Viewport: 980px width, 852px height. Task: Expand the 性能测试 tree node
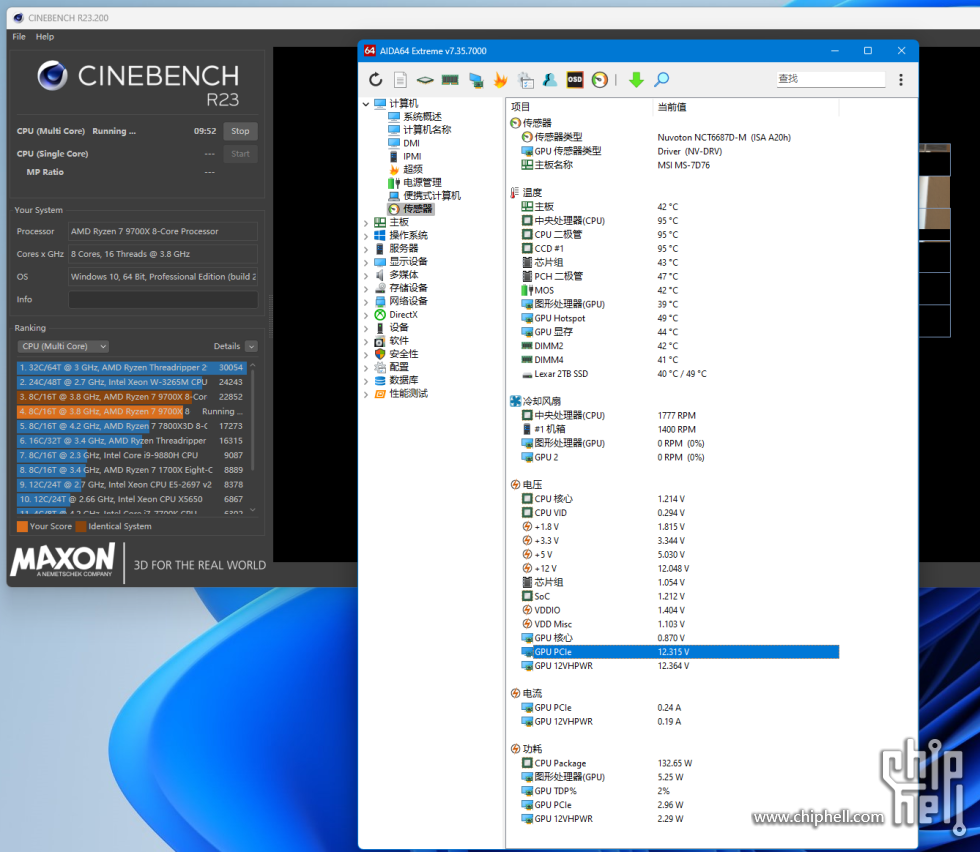coord(366,394)
